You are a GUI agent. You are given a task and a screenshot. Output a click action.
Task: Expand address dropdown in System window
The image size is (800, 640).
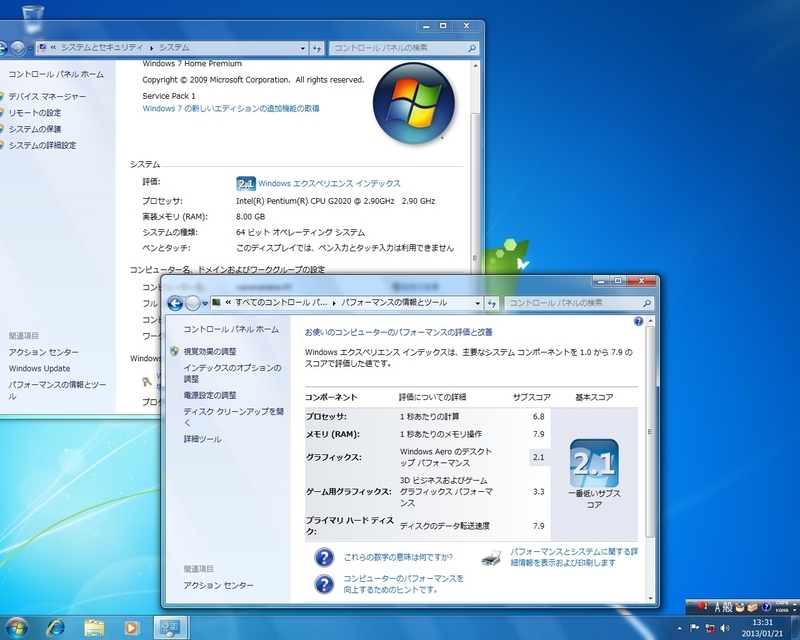coord(303,48)
